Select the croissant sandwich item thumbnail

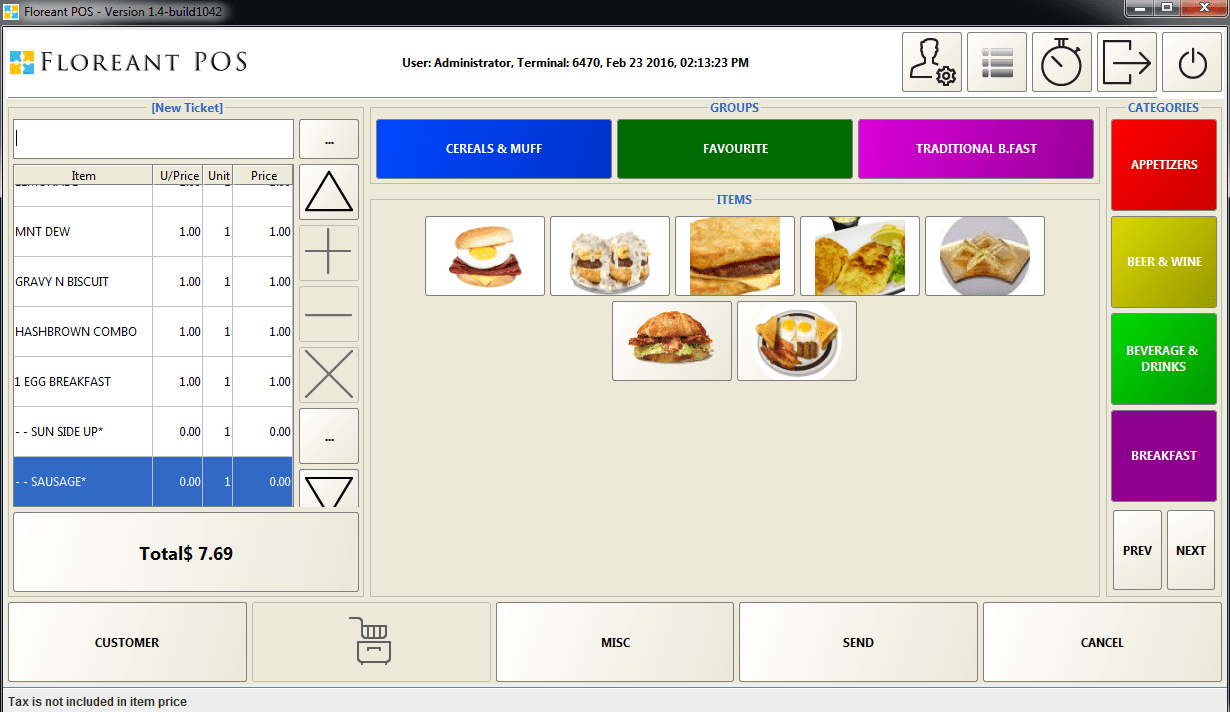[671, 340]
